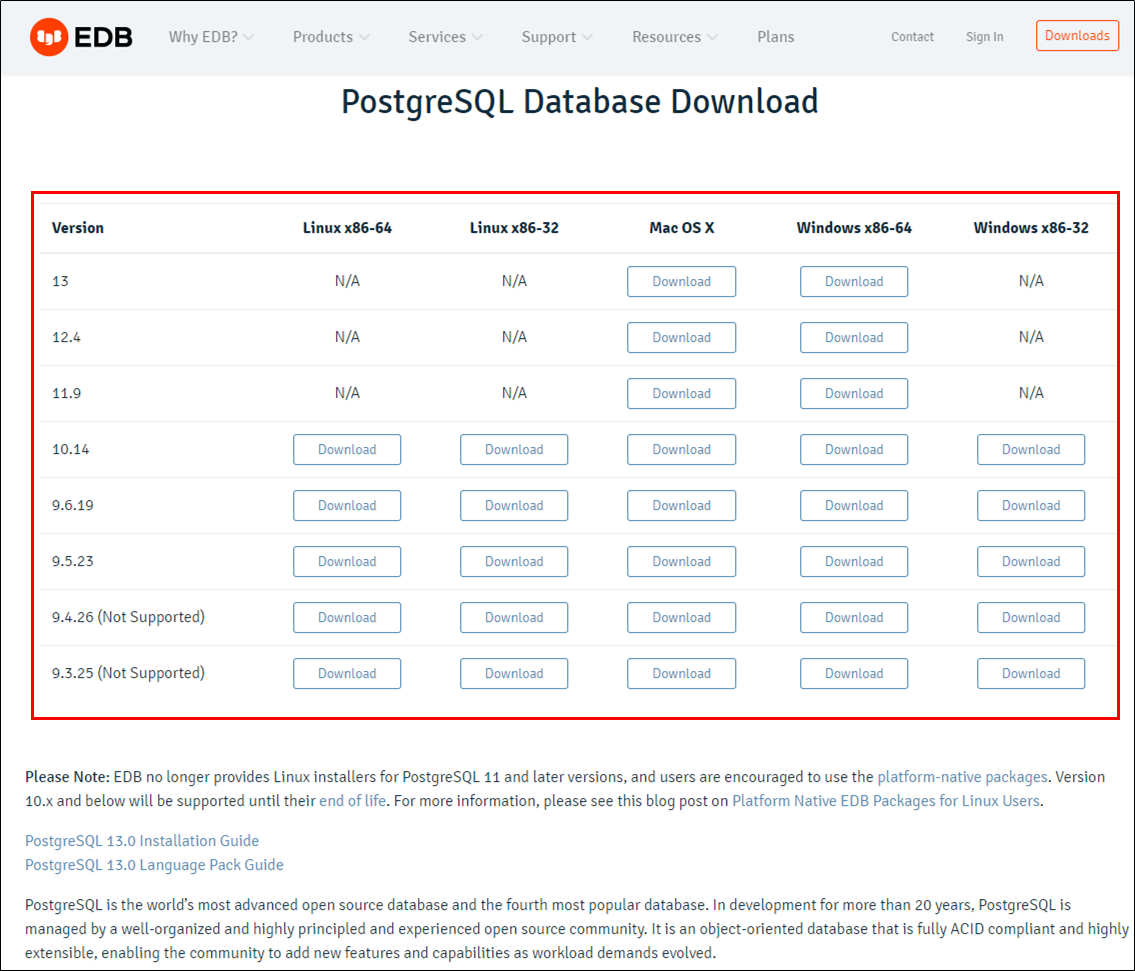Download version 9.6.19 for Linux x86-64
This screenshot has width=1135, height=971.
coord(347,505)
